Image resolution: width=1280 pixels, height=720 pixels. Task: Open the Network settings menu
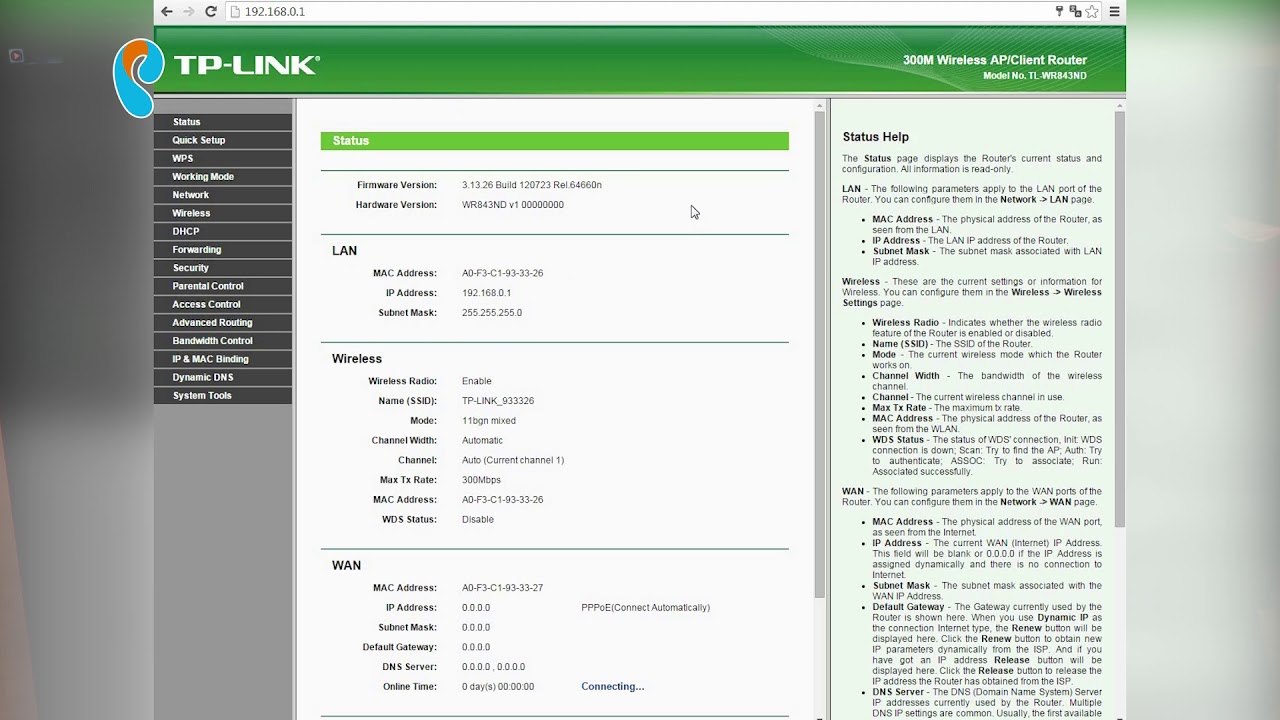[223, 195]
